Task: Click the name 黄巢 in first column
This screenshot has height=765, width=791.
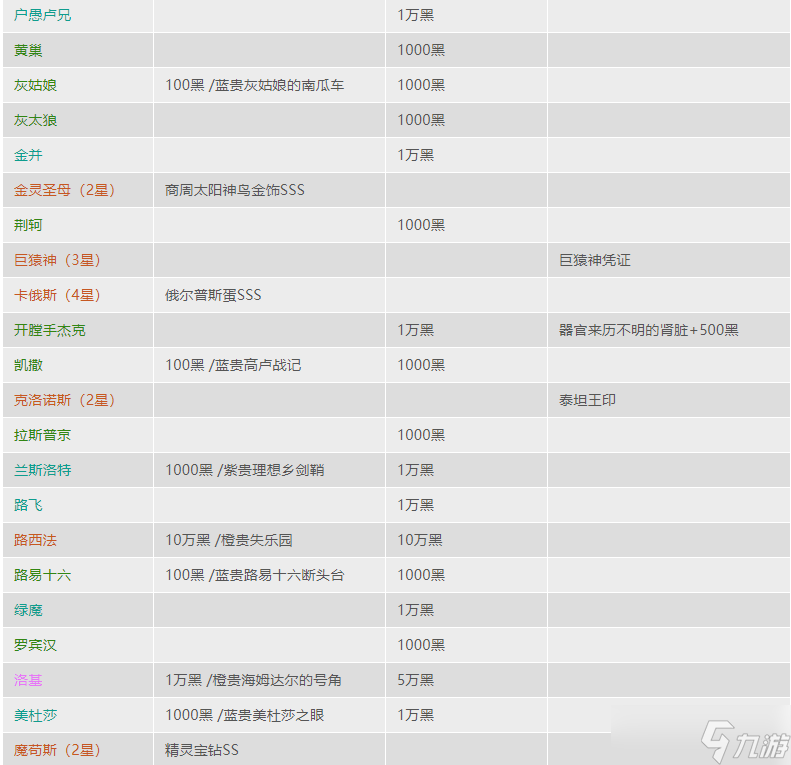Action: tap(28, 50)
